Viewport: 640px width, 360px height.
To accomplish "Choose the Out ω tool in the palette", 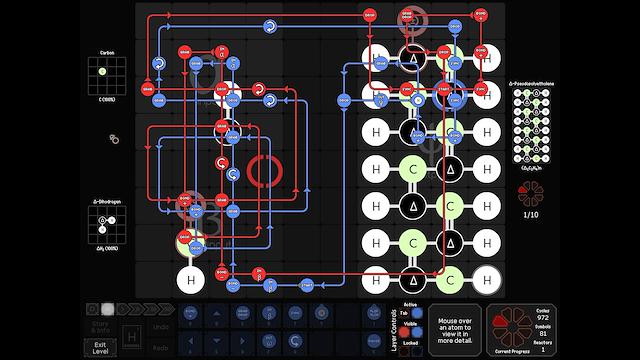I will click(269, 341).
